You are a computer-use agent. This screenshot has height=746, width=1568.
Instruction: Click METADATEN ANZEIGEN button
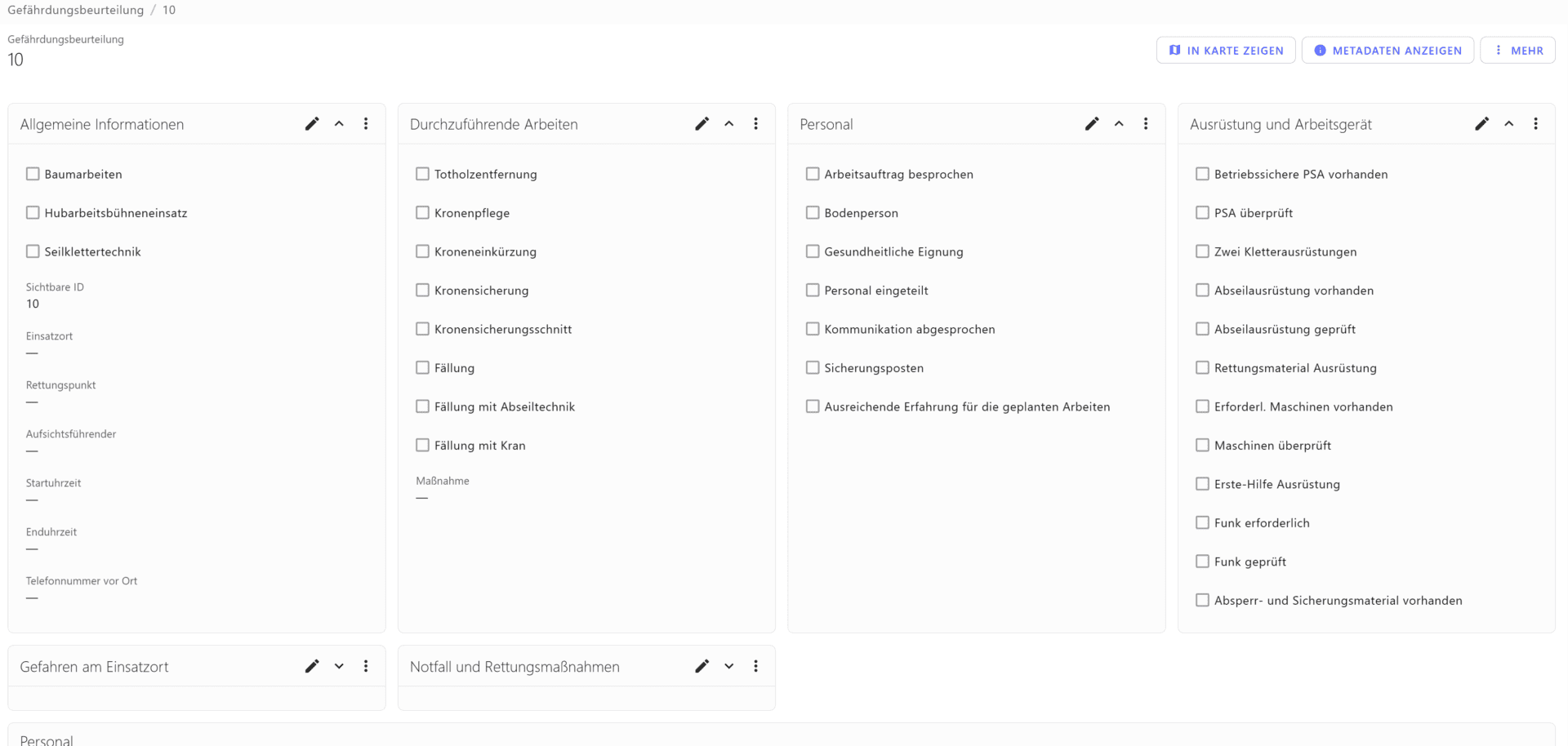coord(1388,51)
